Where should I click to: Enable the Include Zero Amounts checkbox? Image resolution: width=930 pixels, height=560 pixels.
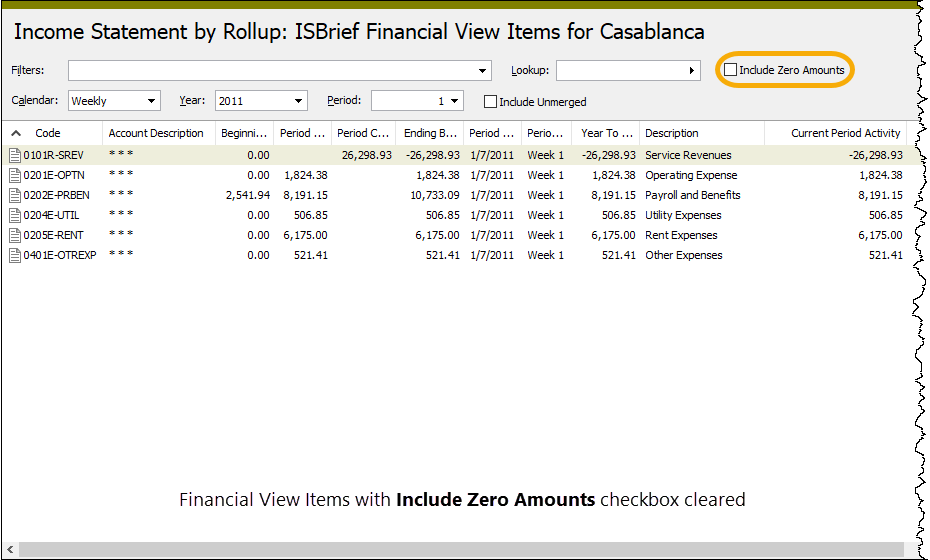[x=731, y=70]
